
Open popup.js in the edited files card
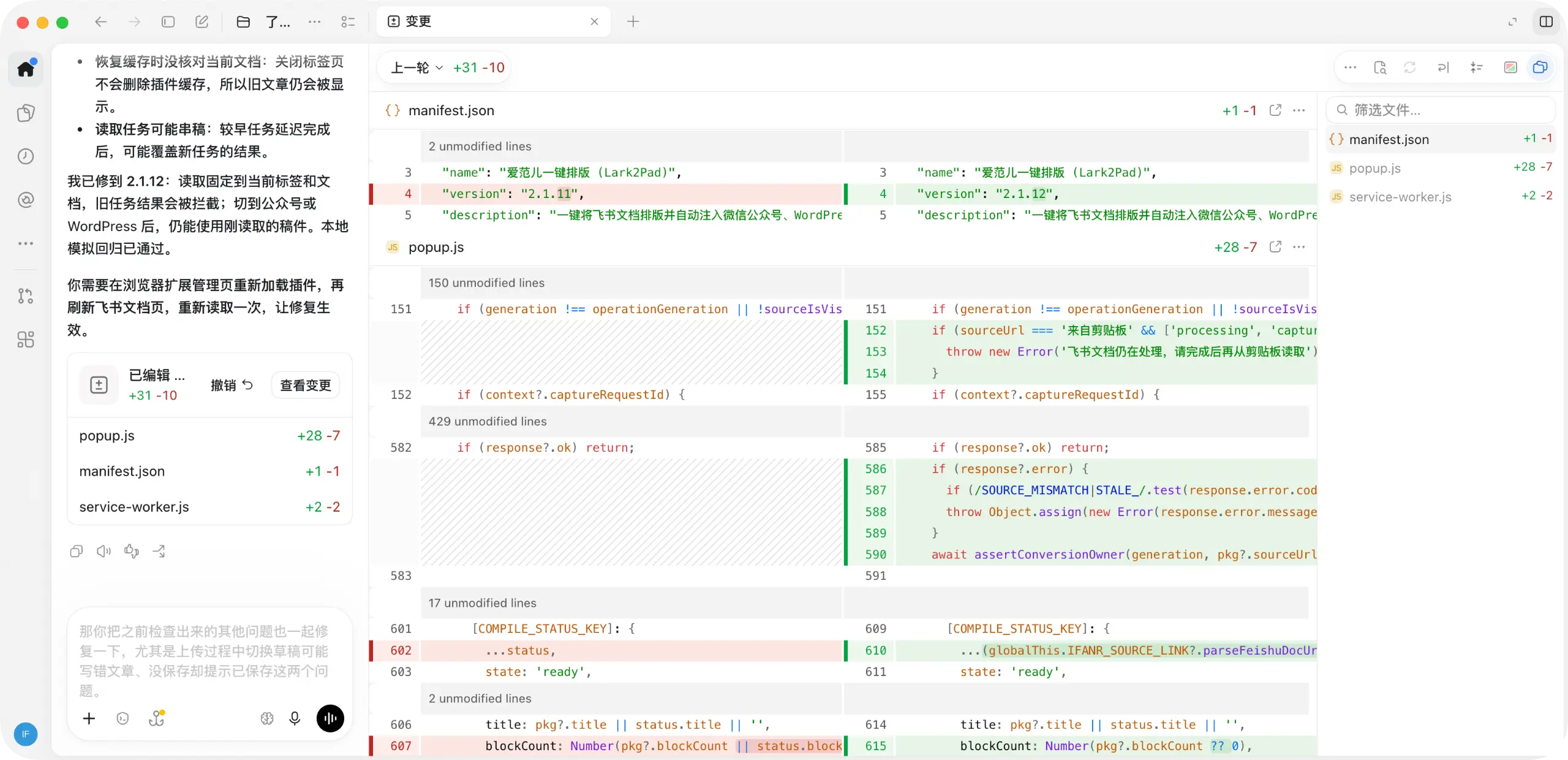[x=209, y=436]
